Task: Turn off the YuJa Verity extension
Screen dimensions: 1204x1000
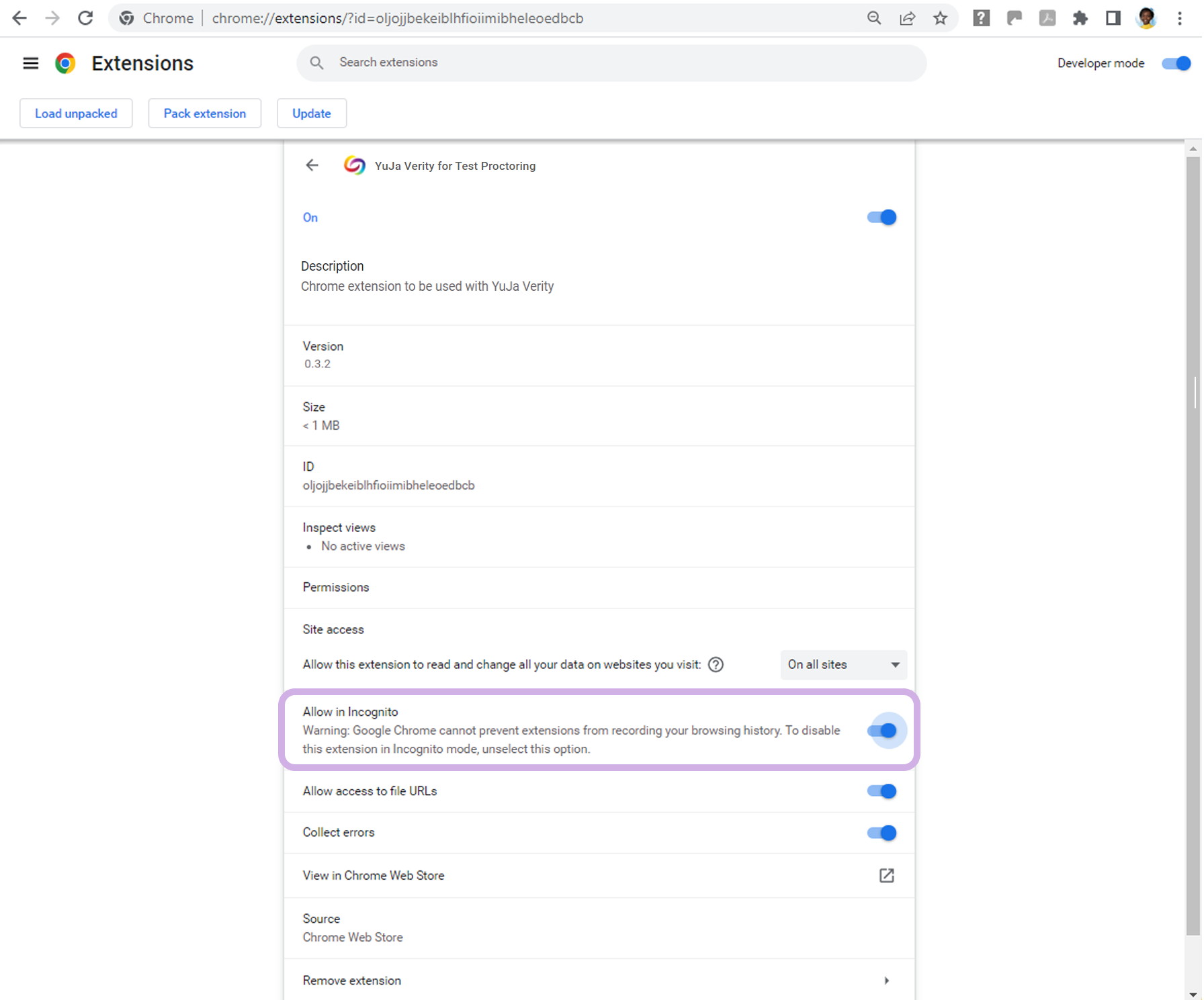Action: pyautogui.click(x=881, y=218)
